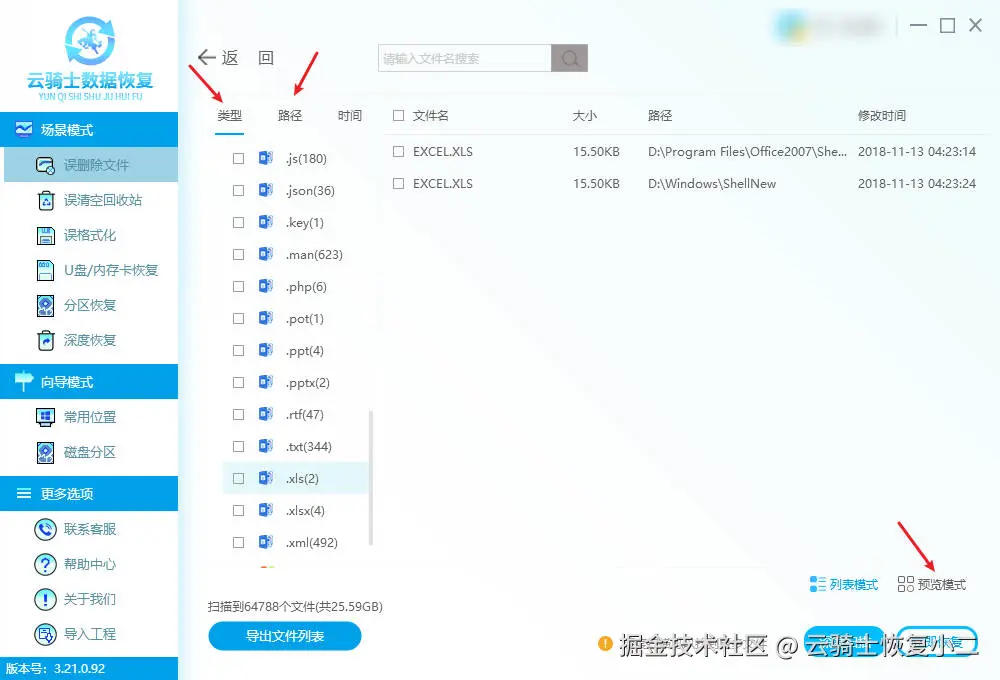Collapse the 向导模式 section header
This screenshot has width=1000, height=680.
pyautogui.click(x=89, y=381)
